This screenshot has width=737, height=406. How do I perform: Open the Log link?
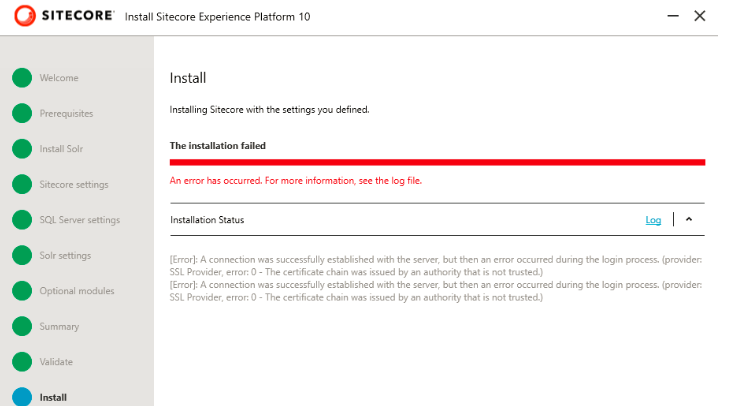(653, 220)
